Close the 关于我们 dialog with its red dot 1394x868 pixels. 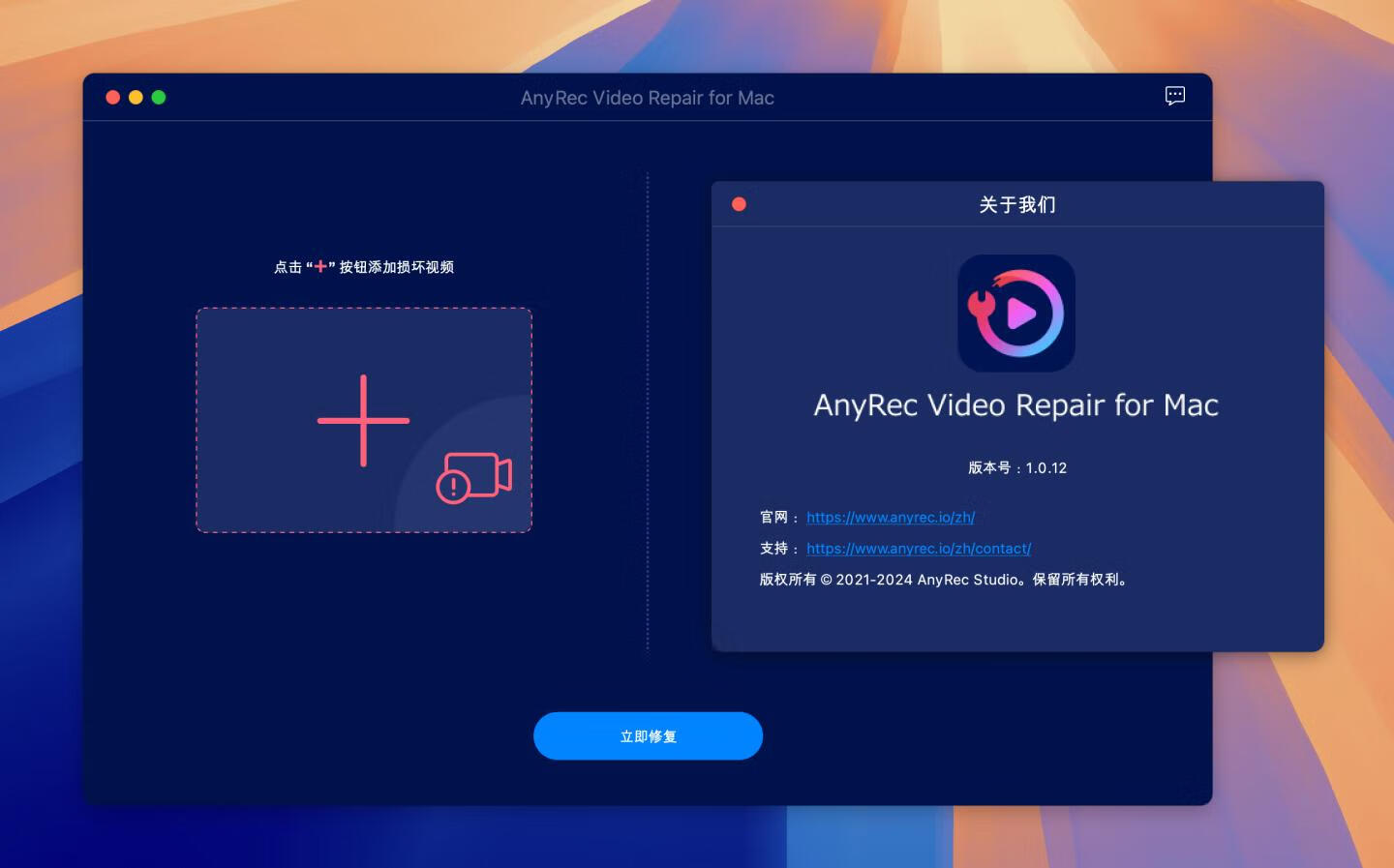(x=740, y=203)
